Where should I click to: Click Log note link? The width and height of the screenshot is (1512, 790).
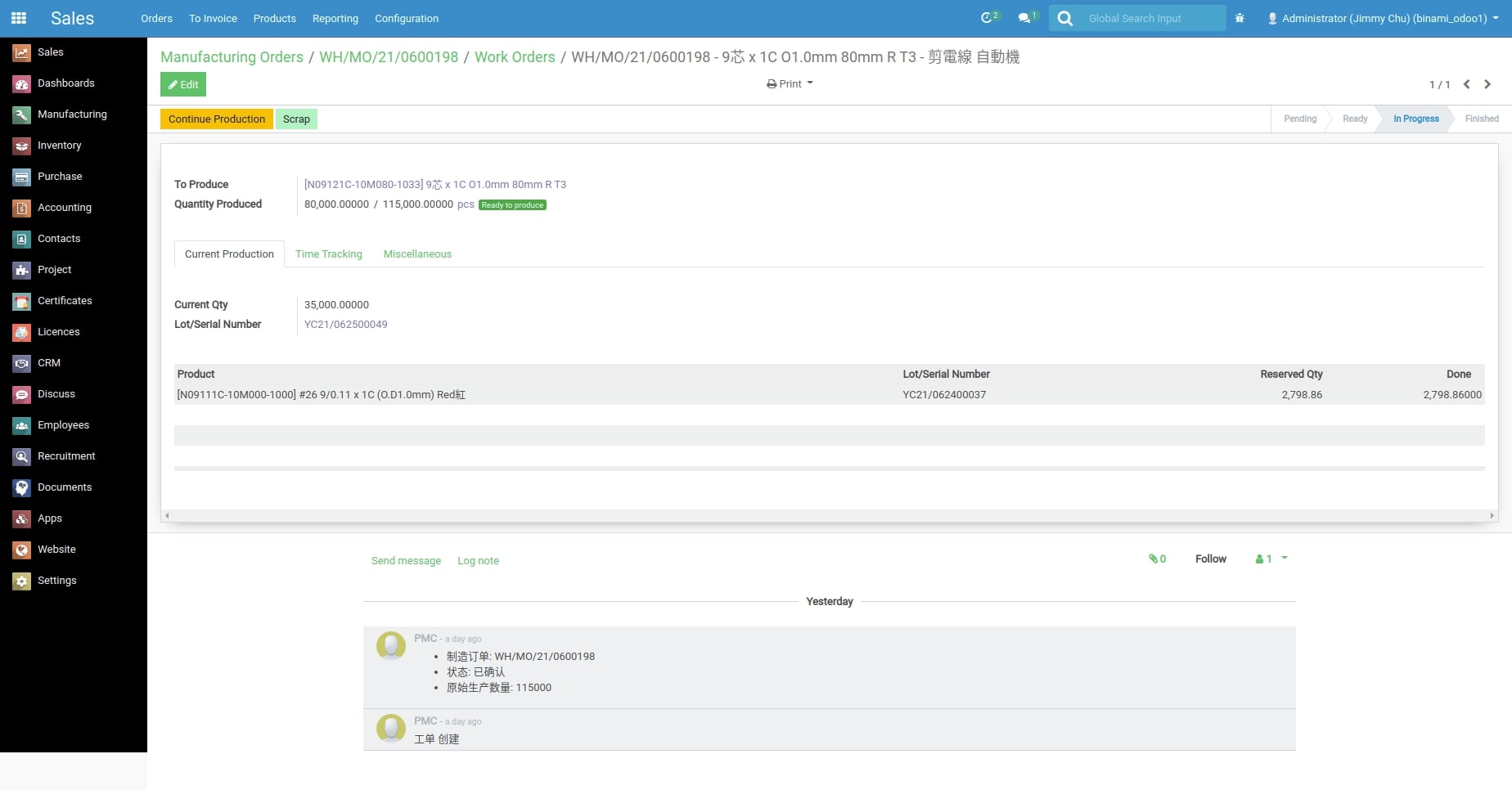pyautogui.click(x=478, y=560)
